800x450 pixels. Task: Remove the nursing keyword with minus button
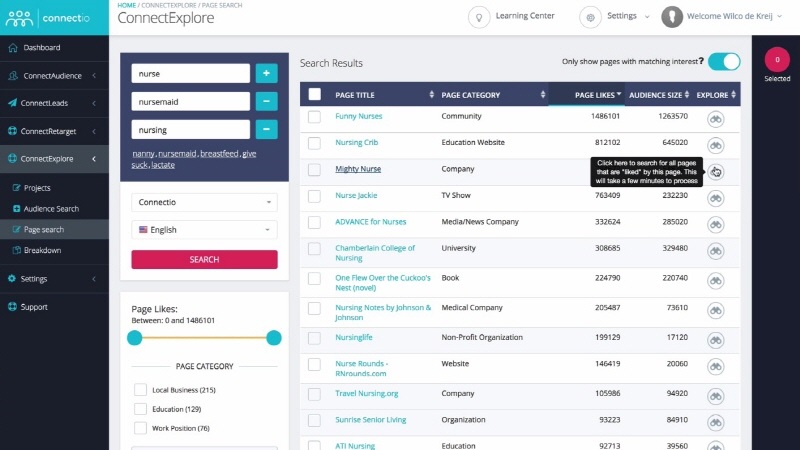pyautogui.click(x=266, y=130)
